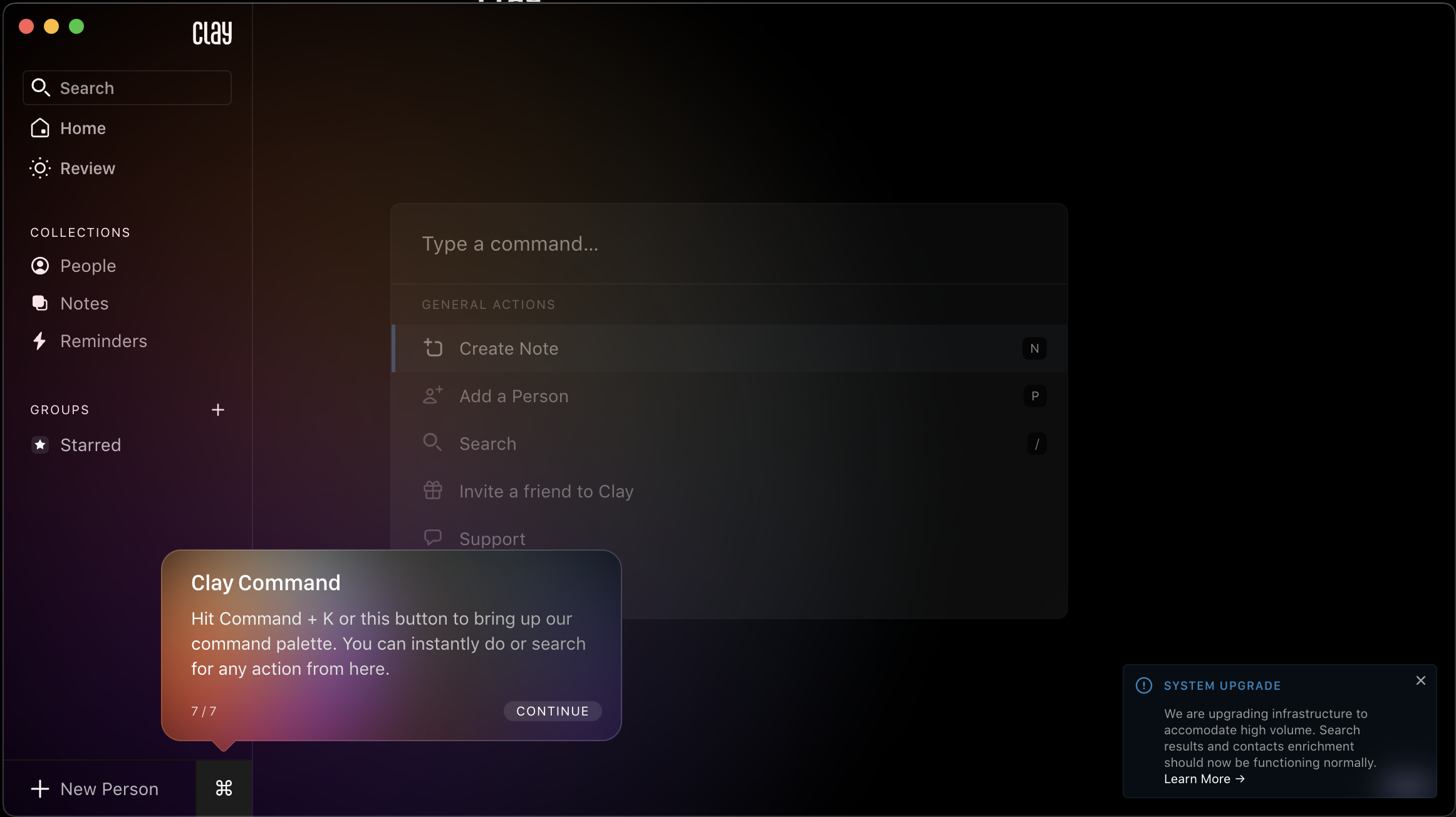
Task: Click the sidebar Search field
Action: click(x=127, y=88)
